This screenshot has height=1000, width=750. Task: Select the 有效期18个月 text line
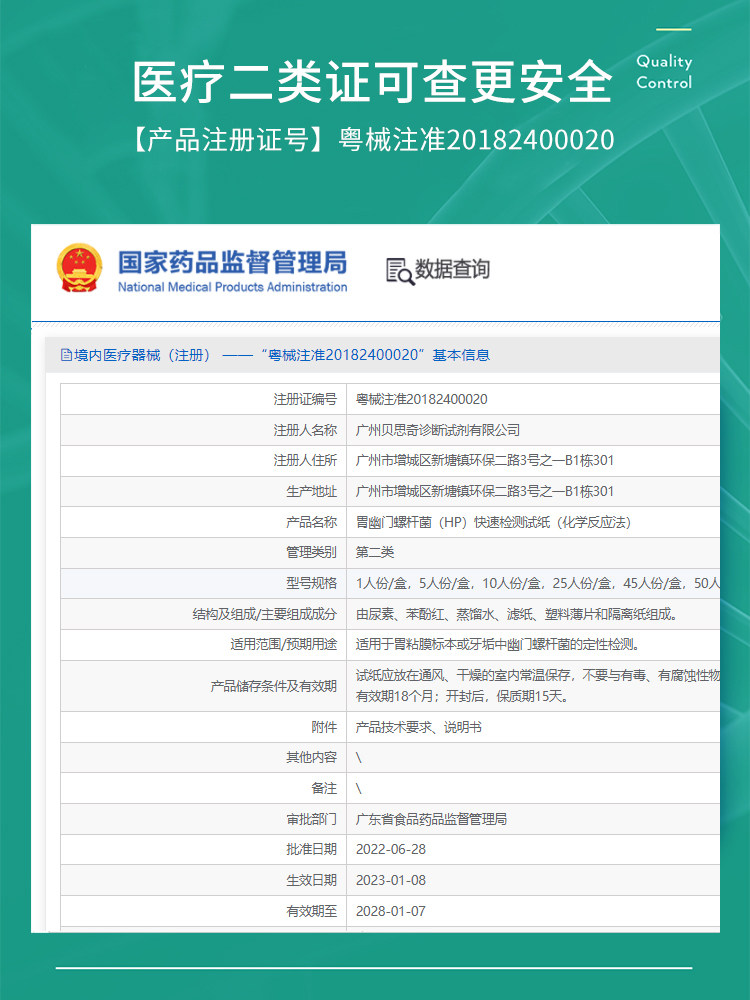[462, 696]
